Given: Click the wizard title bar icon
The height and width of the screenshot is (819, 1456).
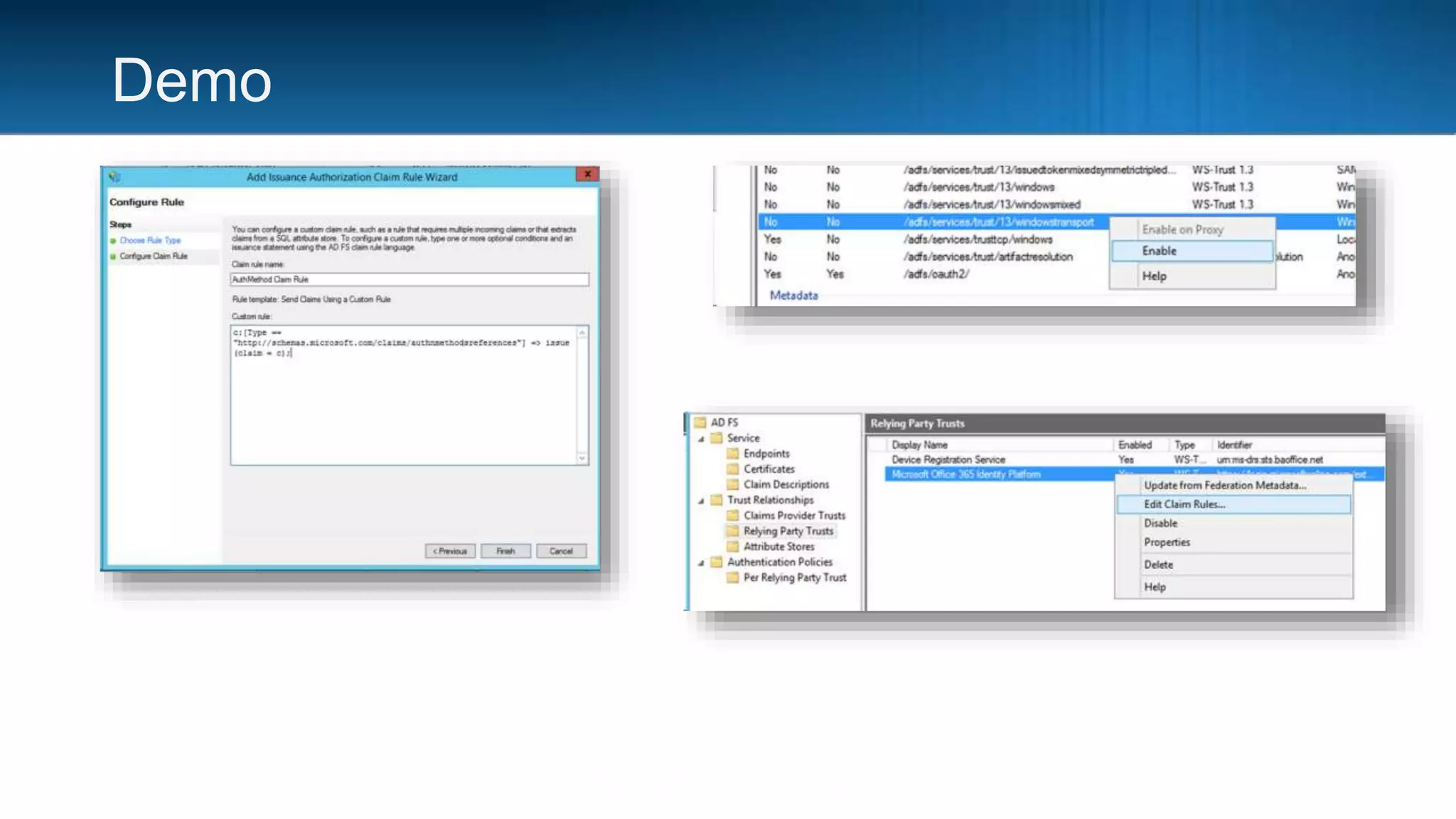Looking at the screenshot, I should [x=114, y=177].
